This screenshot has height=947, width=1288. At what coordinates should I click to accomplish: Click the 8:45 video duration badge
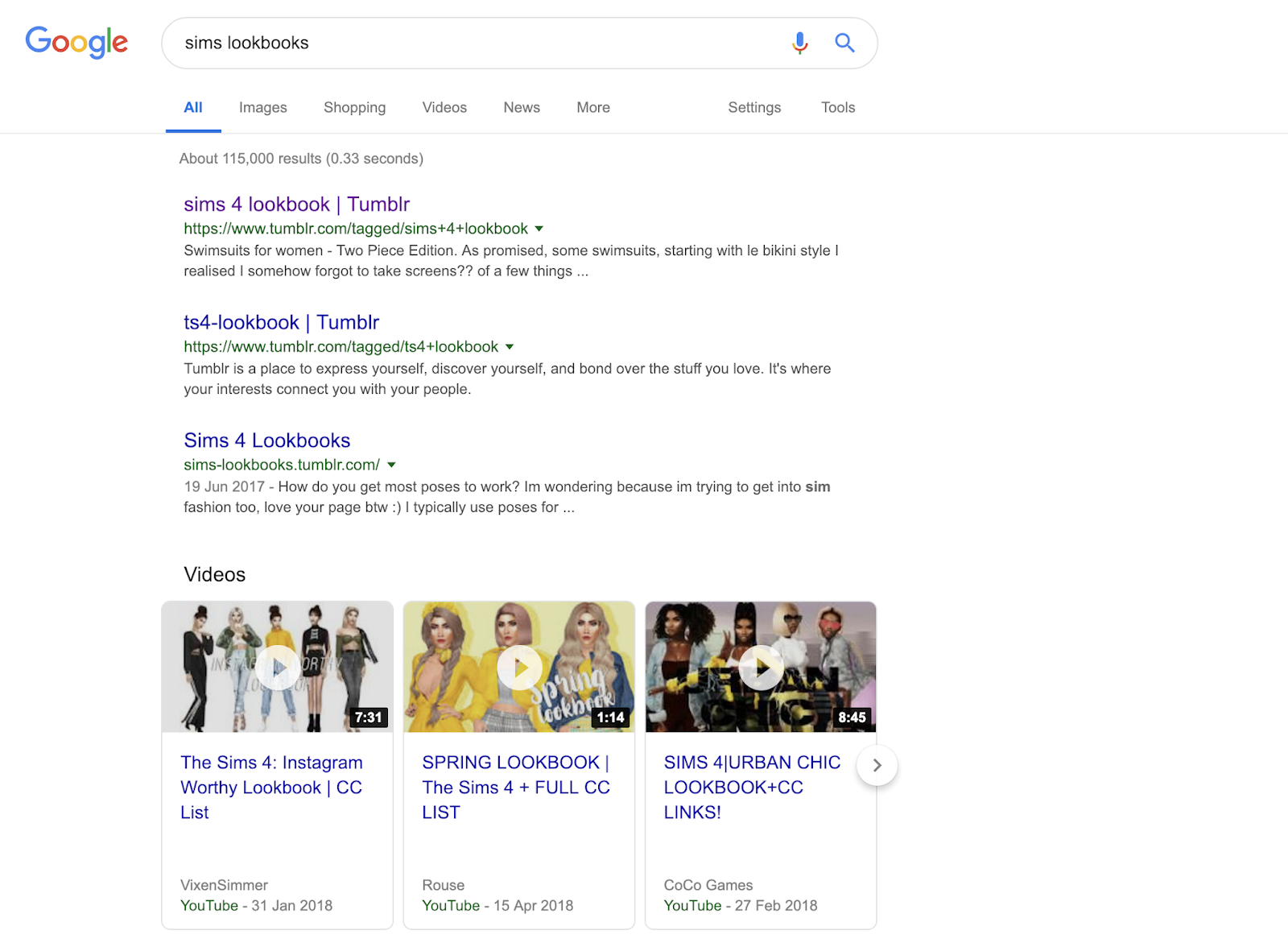[x=852, y=717]
